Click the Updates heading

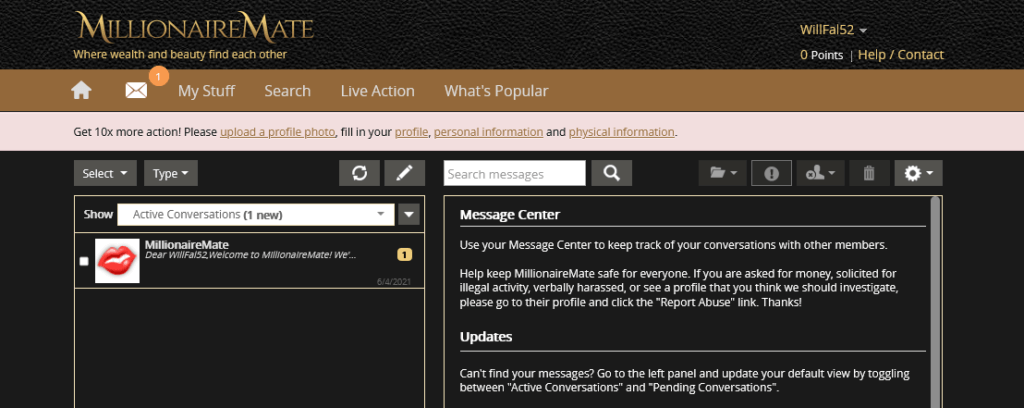[486, 337]
